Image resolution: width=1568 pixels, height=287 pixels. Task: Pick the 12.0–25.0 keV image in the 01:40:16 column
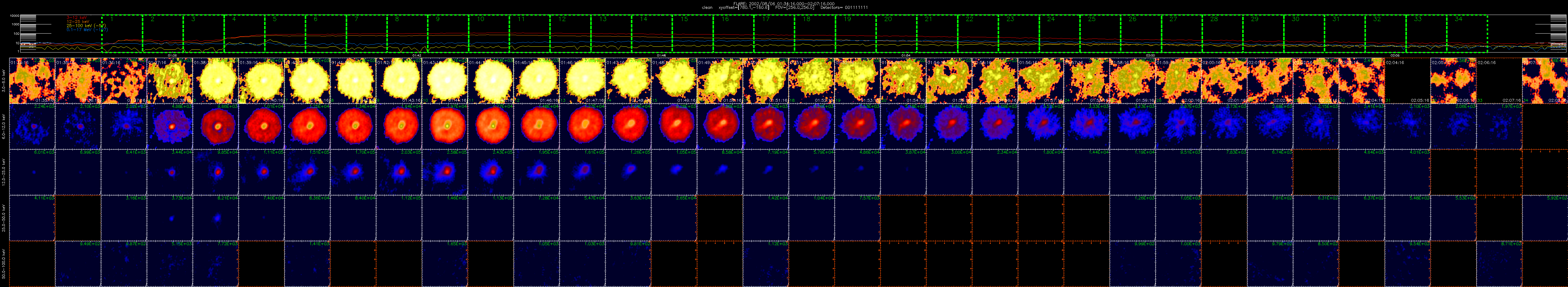click(x=307, y=173)
